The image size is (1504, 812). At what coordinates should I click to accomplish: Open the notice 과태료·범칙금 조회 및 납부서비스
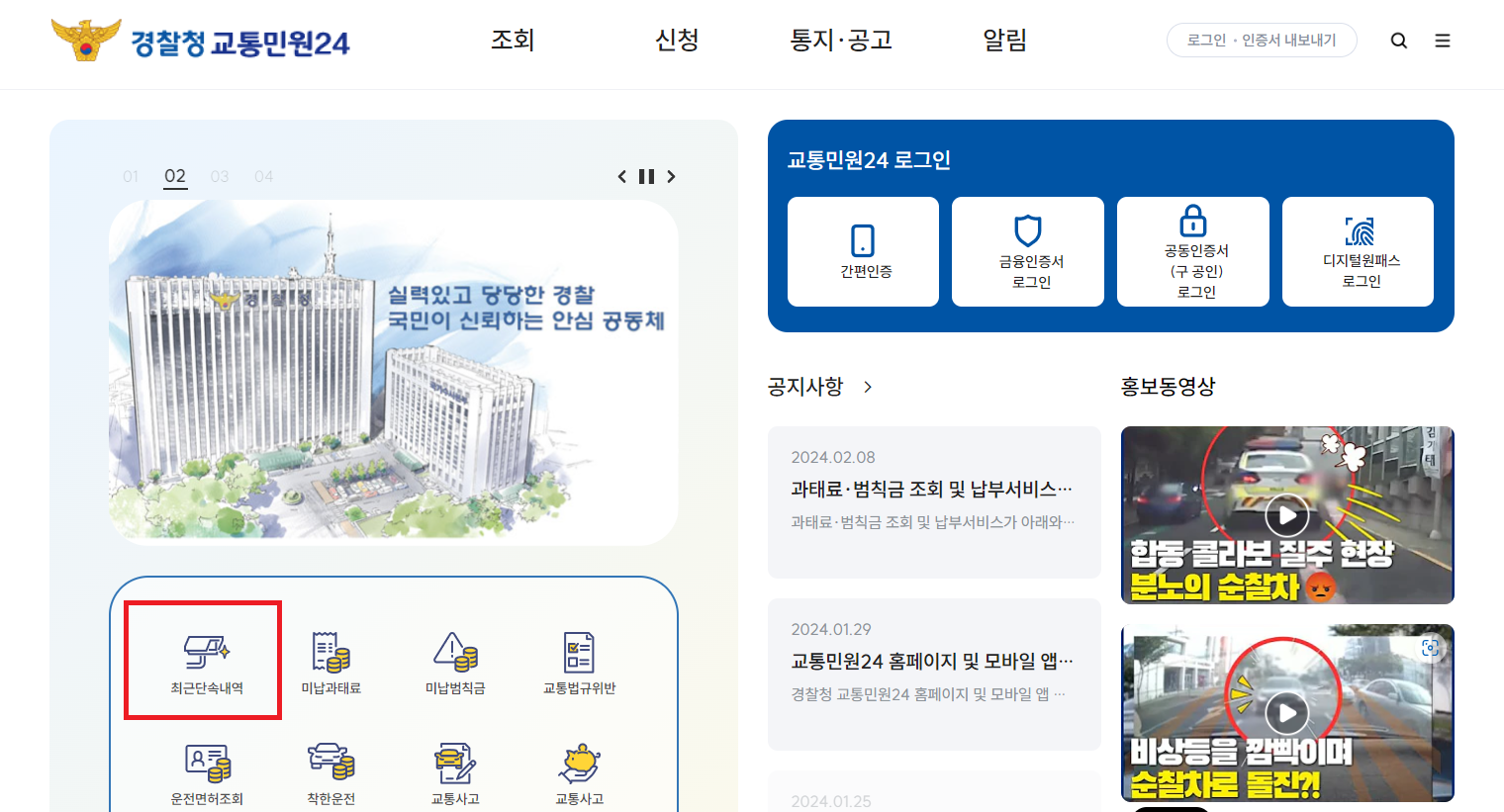pyautogui.click(x=934, y=502)
